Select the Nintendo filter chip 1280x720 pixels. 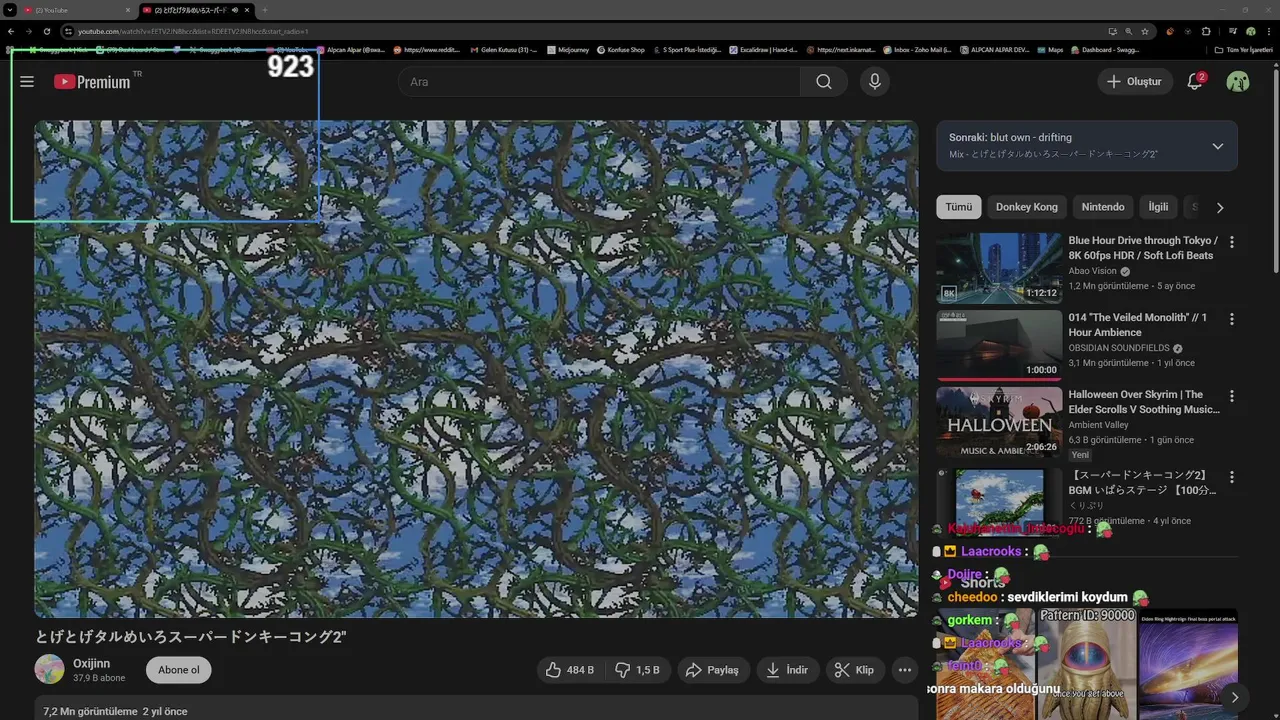pos(1103,207)
